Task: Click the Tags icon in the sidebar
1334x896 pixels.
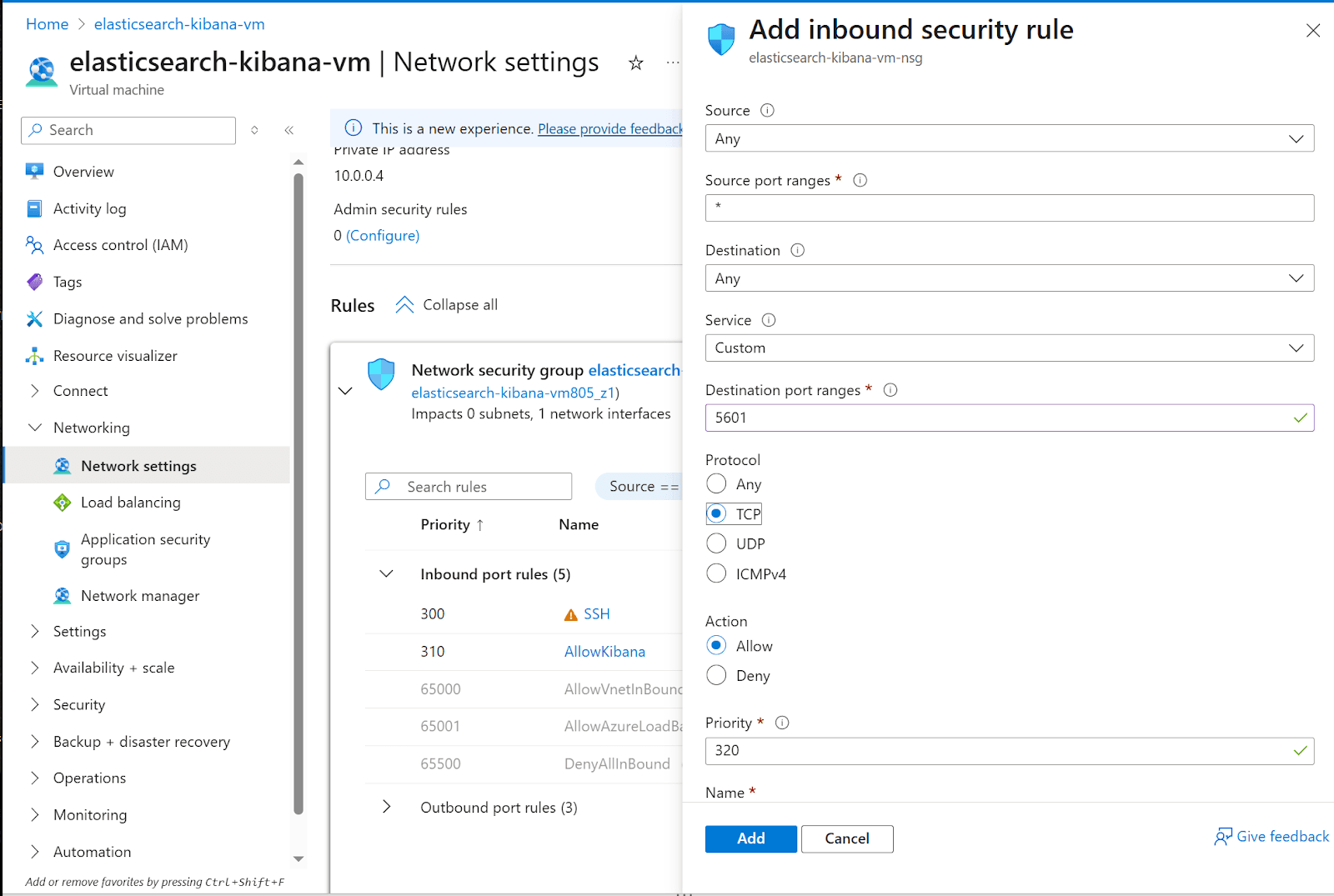Action: pos(34,282)
